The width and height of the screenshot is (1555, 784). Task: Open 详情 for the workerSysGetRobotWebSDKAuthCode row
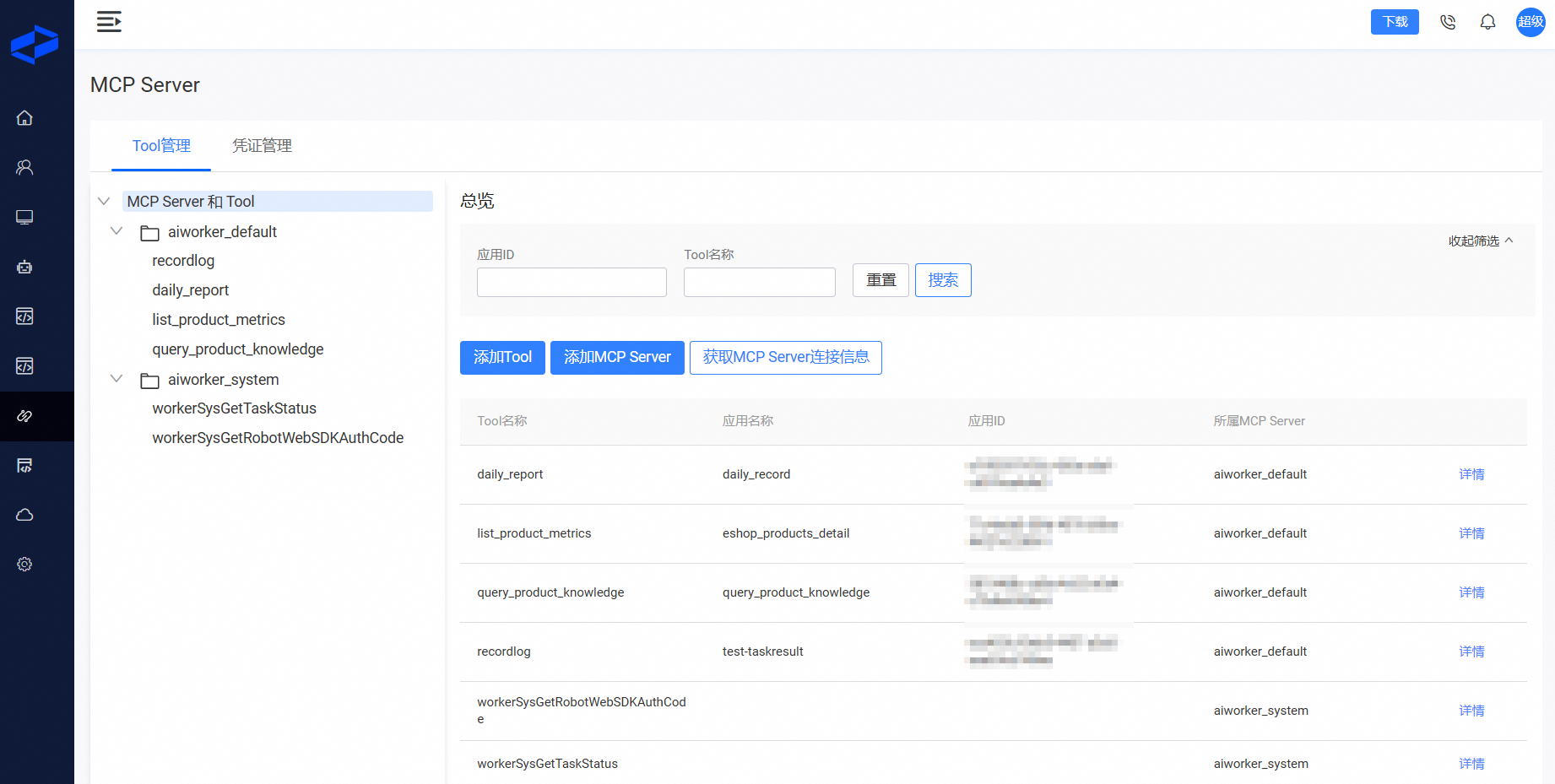tap(1471, 711)
